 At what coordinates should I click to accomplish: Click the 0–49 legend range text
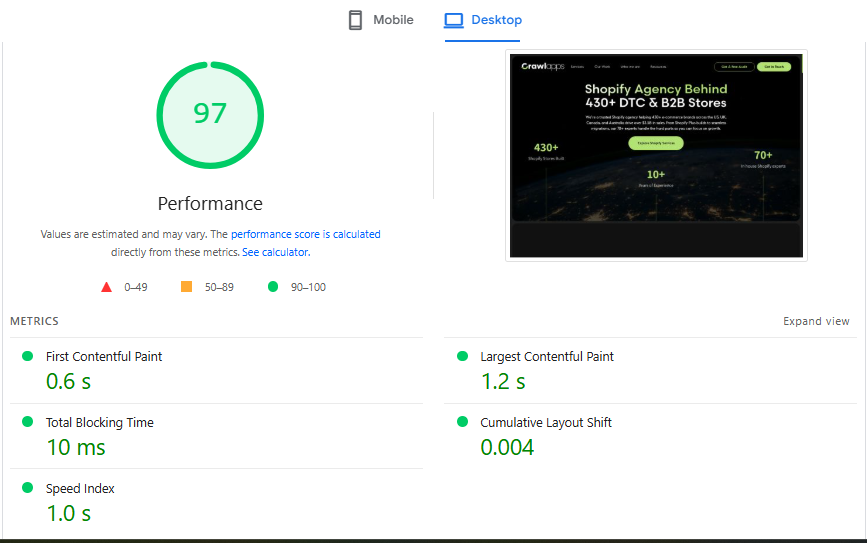click(135, 287)
